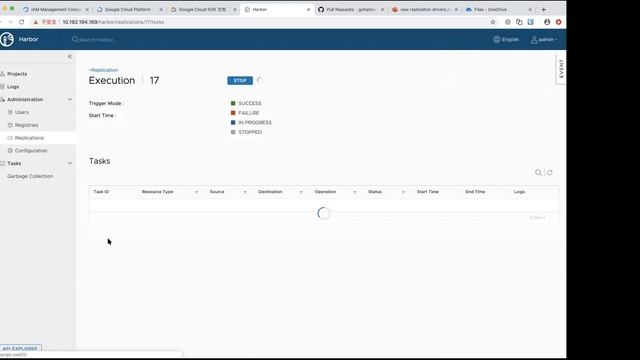Refresh the tasks list

[x=550, y=173]
